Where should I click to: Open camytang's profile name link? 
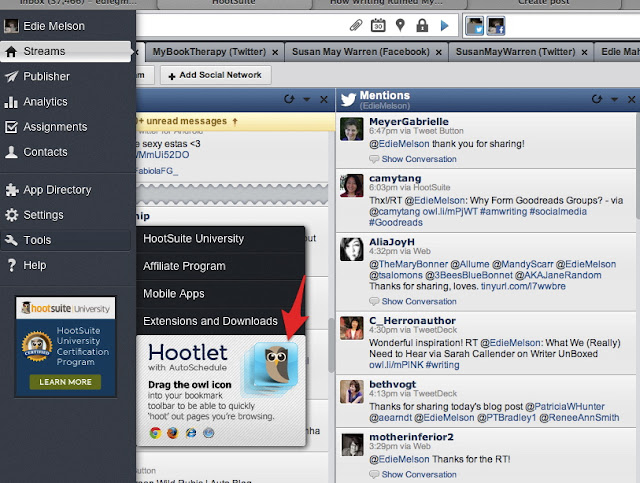point(395,178)
